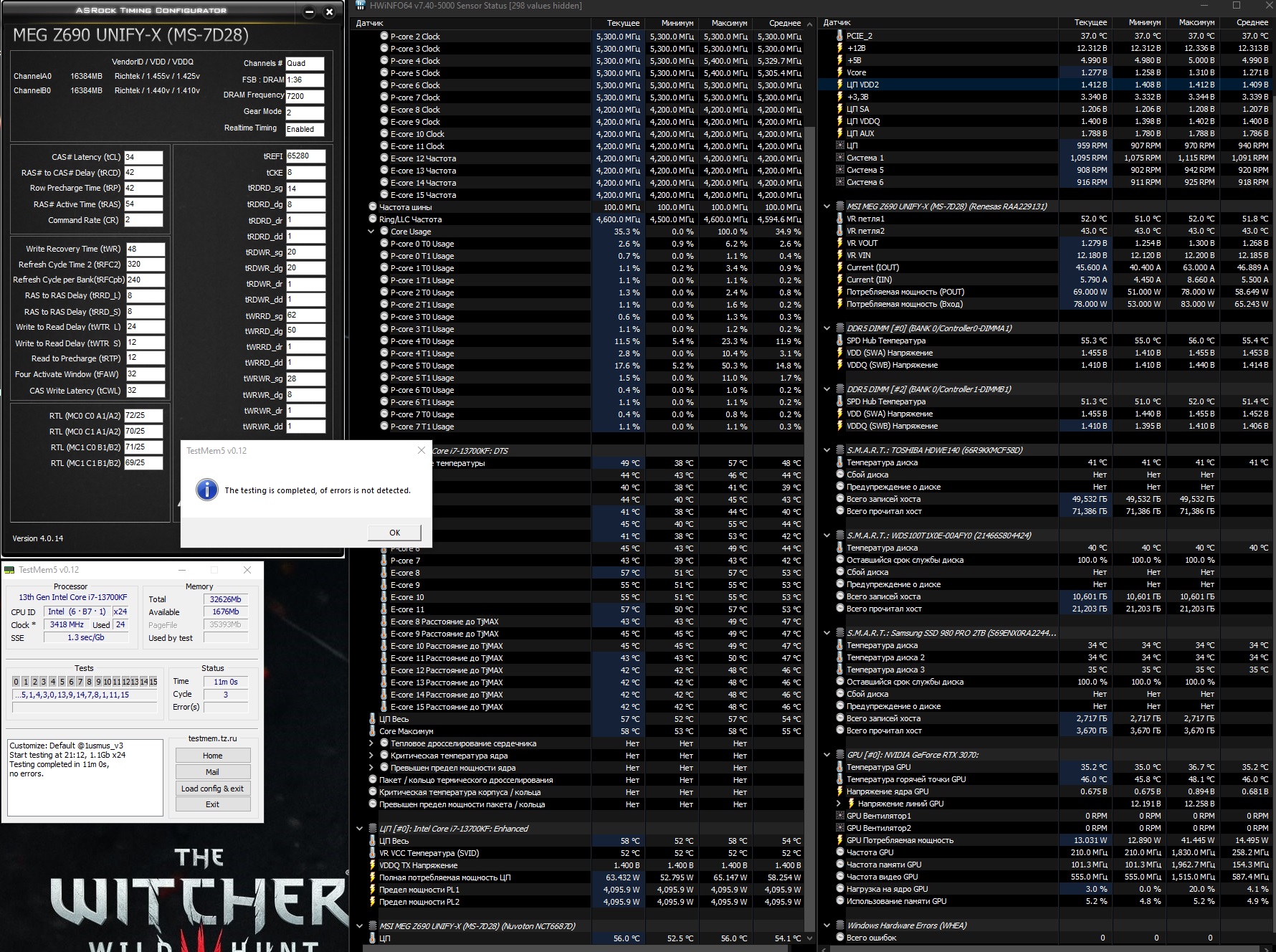Click the Максимум column header in the left sensor list
1276x952 pixels.
point(729,24)
